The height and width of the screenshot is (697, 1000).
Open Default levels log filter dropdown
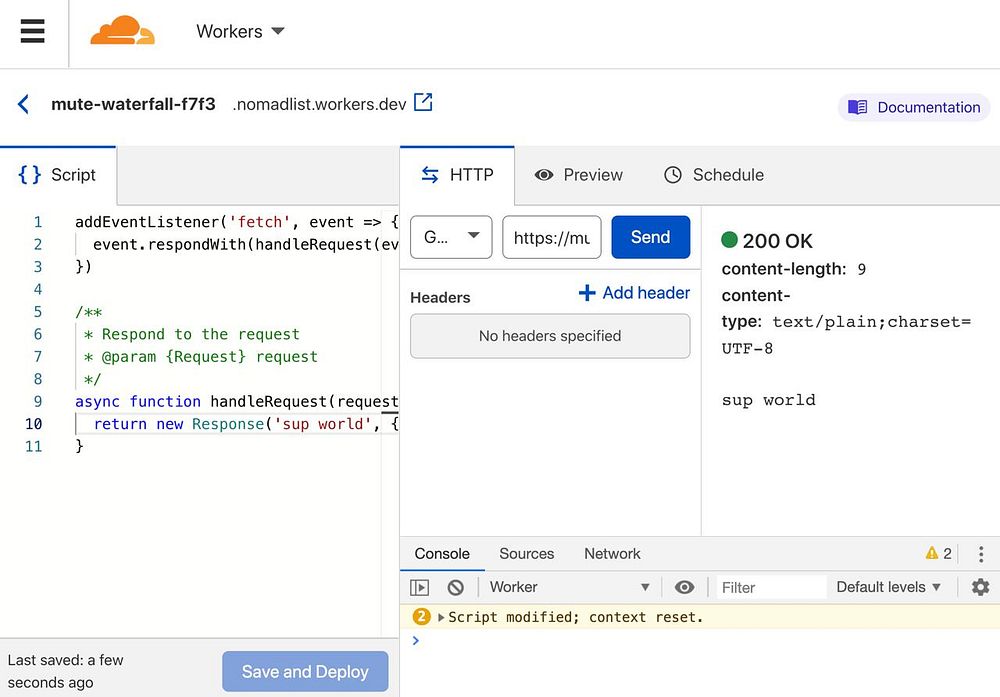click(x=889, y=587)
